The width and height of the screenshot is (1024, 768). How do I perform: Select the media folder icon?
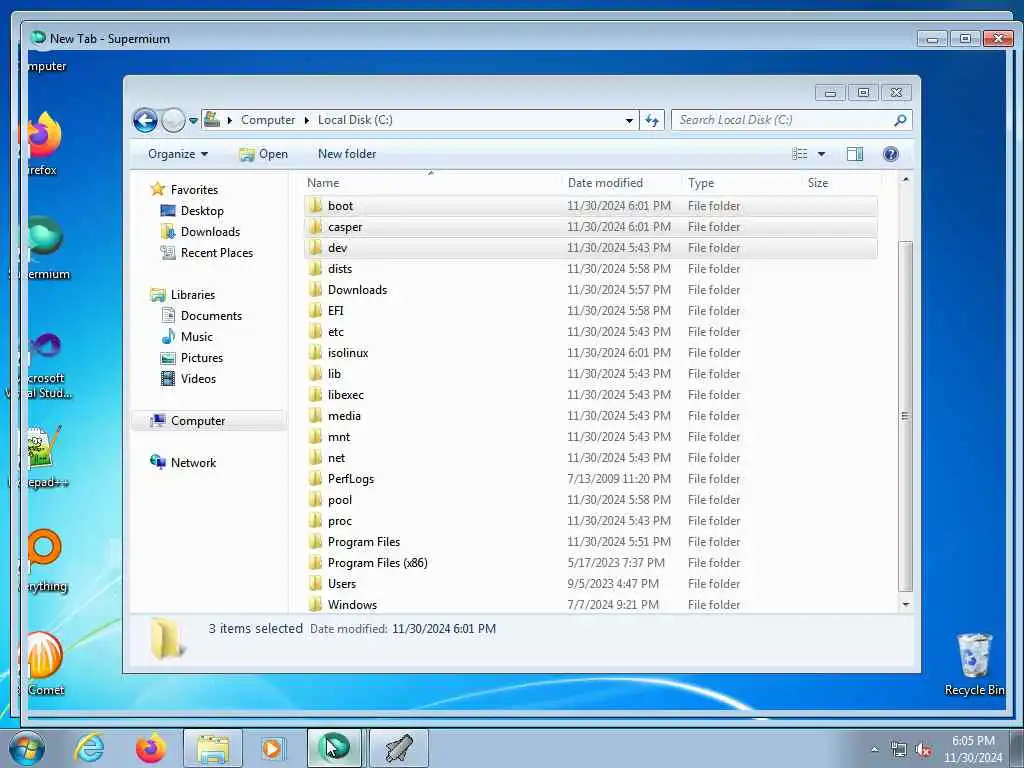click(315, 416)
